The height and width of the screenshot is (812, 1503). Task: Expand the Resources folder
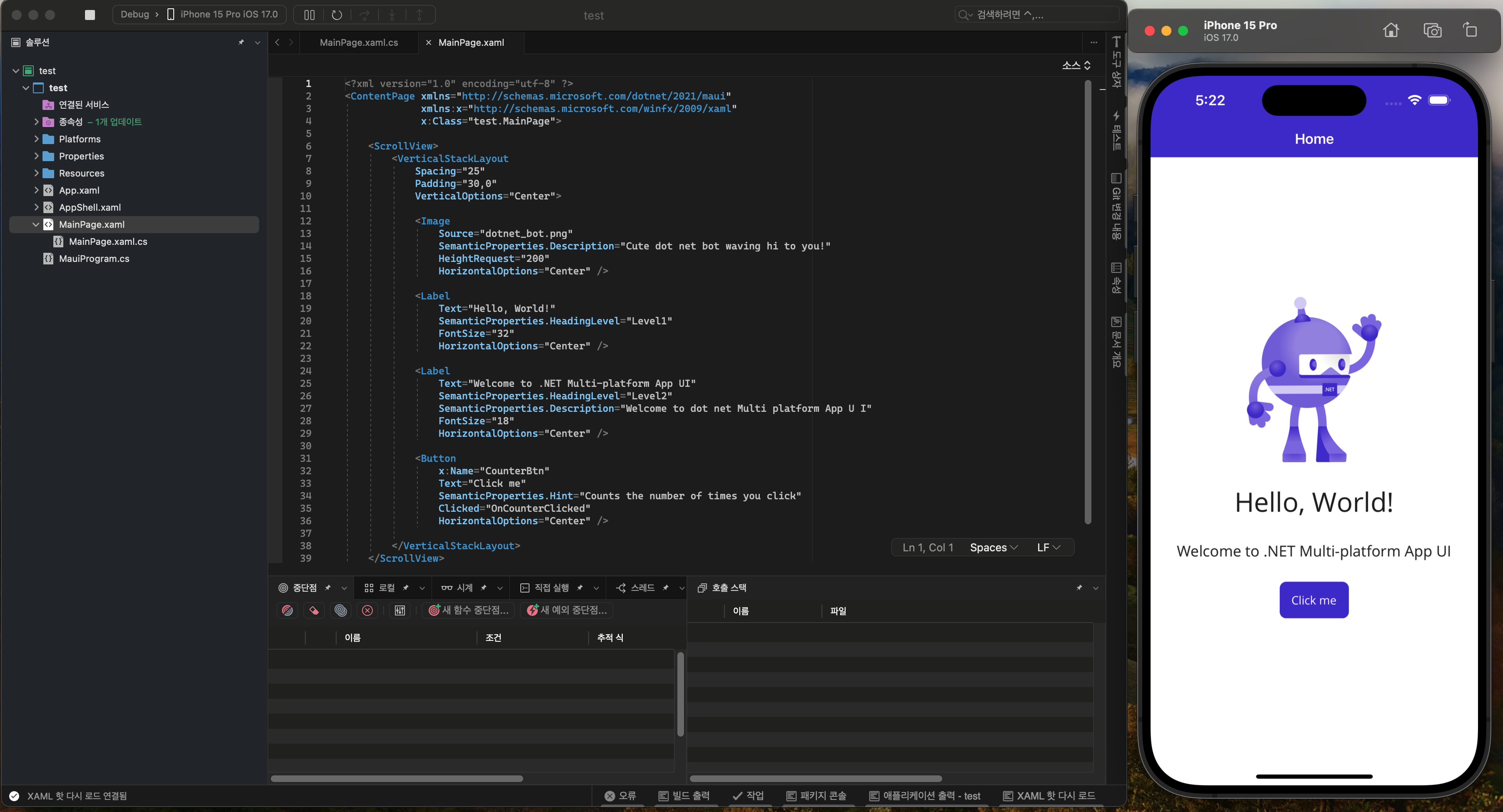tap(36, 173)
